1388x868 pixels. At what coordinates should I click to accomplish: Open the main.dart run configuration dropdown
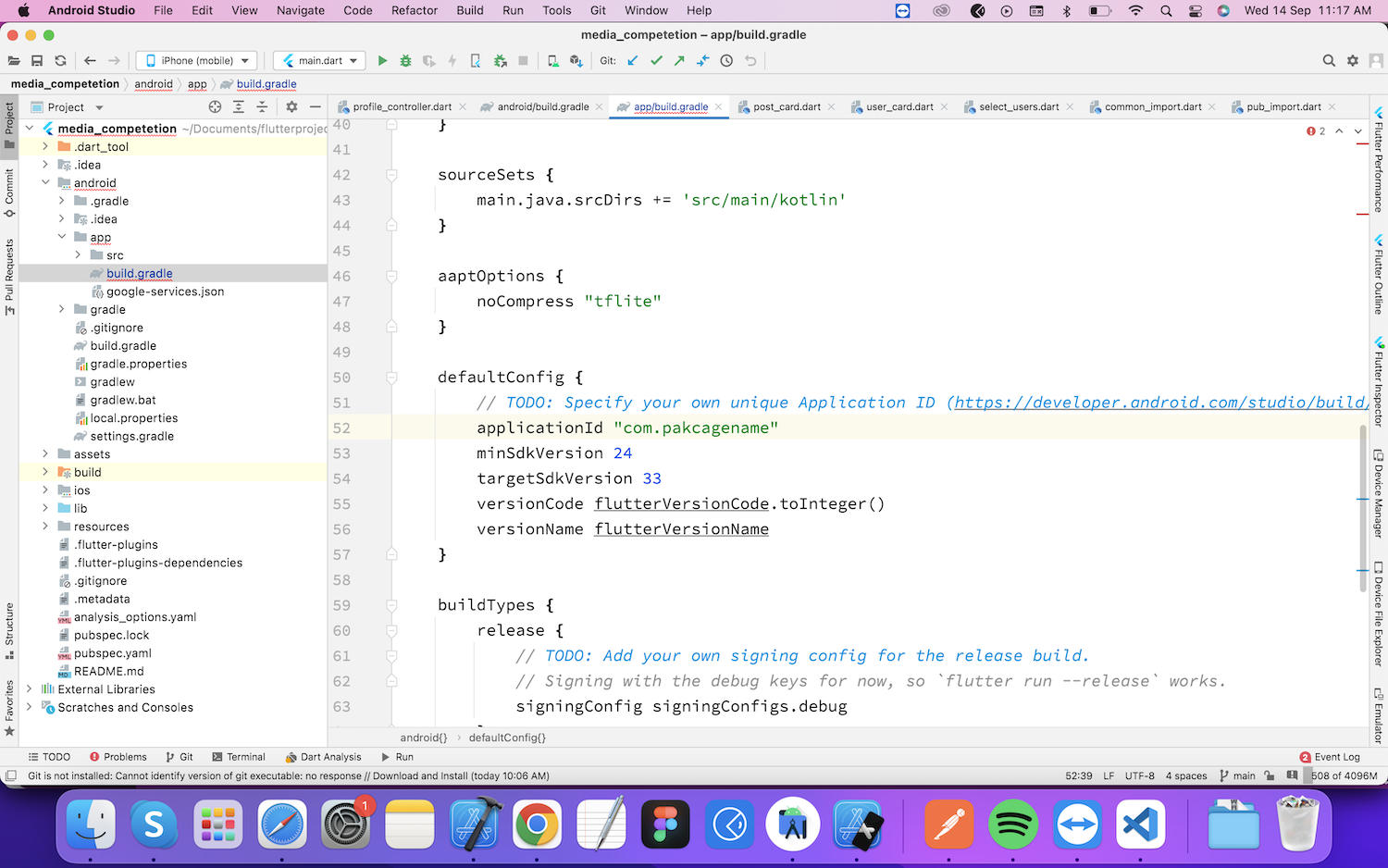(319, 61)
